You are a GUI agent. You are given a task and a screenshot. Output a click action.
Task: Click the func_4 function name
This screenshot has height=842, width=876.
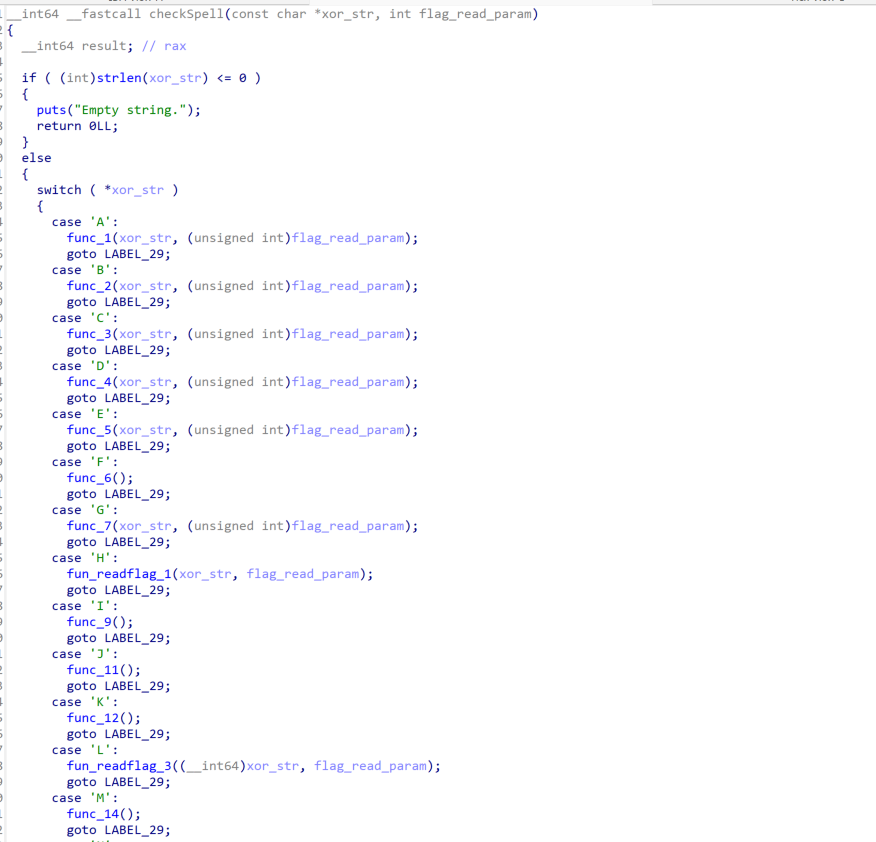click(x=90, y=382)
